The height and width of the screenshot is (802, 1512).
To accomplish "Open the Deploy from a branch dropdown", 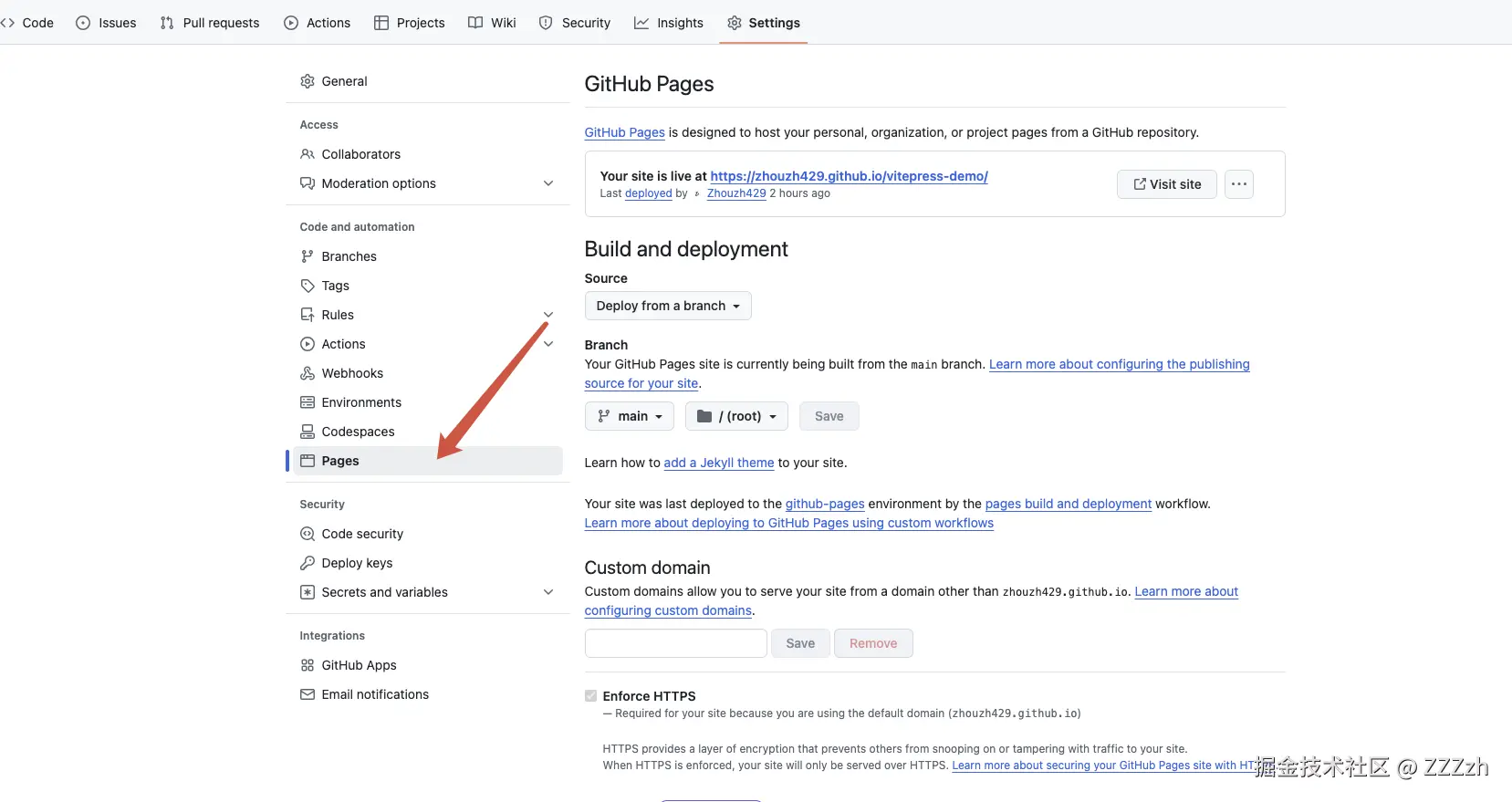I will point(668,306).
